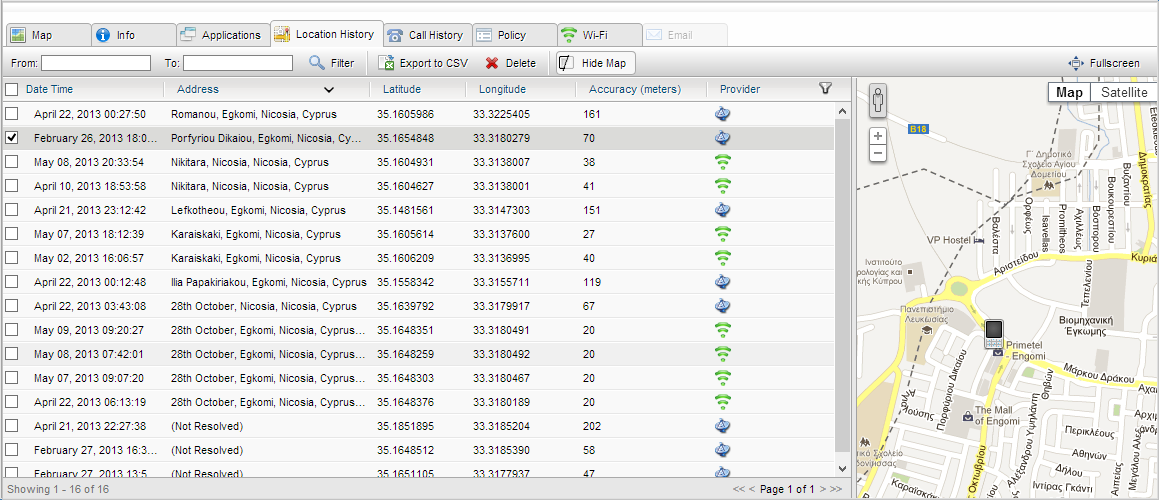
Task: Click the To date input field
Action: [x=238, y=64]
